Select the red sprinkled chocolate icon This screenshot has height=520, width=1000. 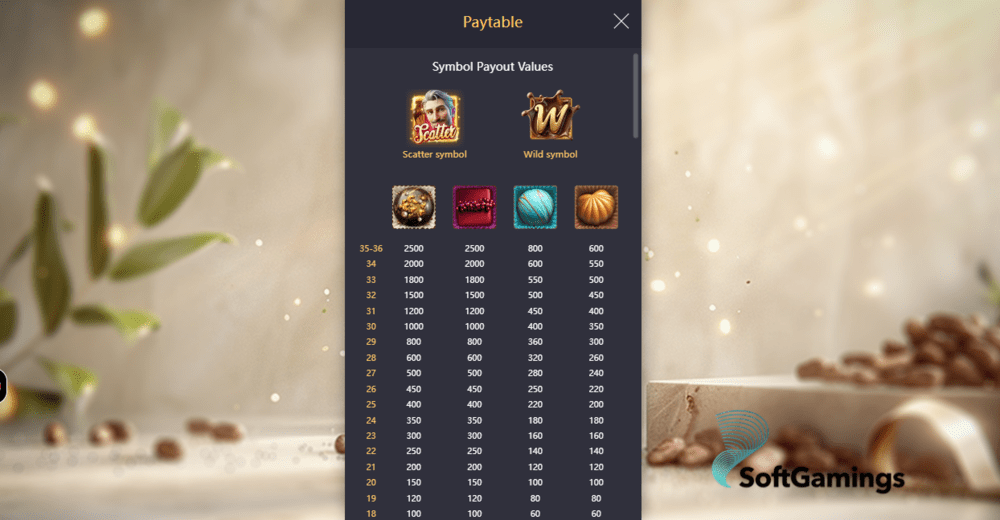point(474,207)
